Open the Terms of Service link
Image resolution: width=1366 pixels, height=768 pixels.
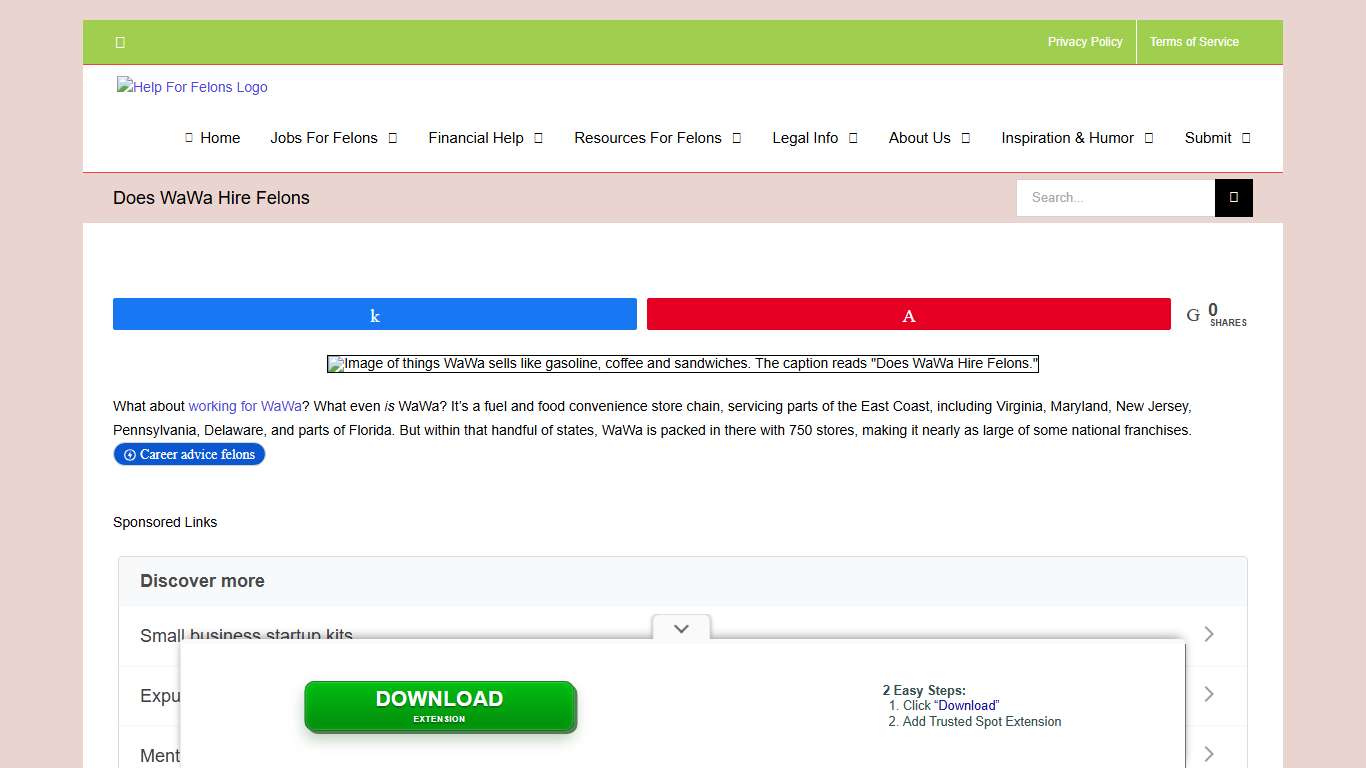pos(1193,42)
